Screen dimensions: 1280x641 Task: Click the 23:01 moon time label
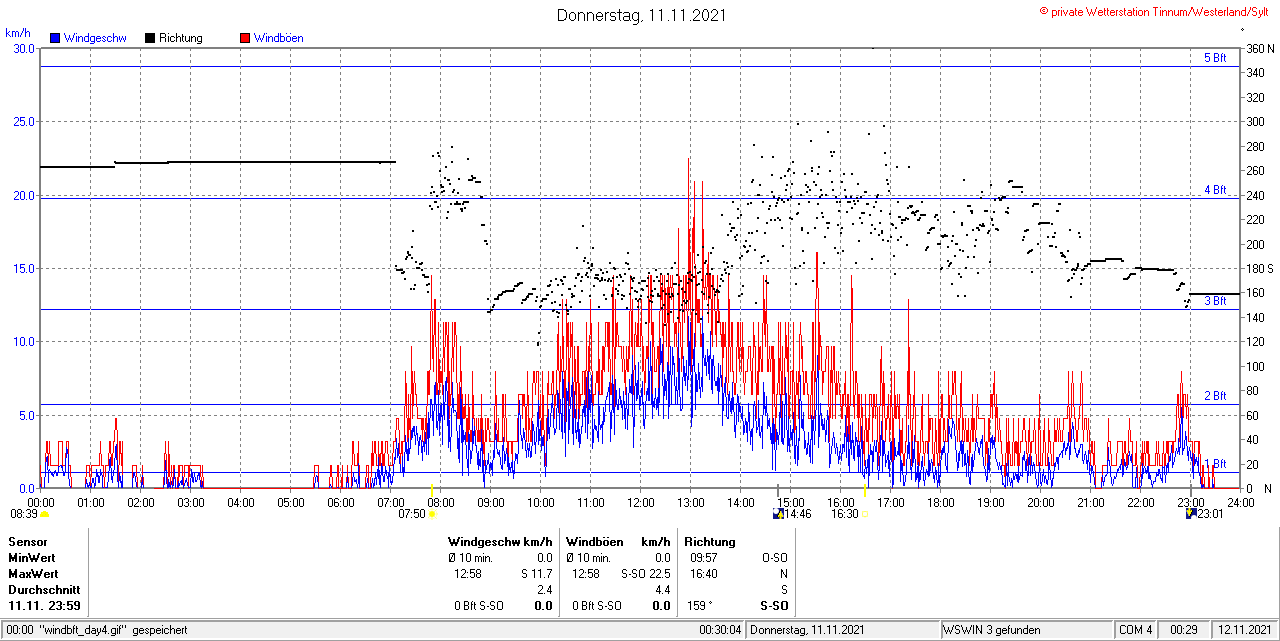click(x=1210, y=514)
